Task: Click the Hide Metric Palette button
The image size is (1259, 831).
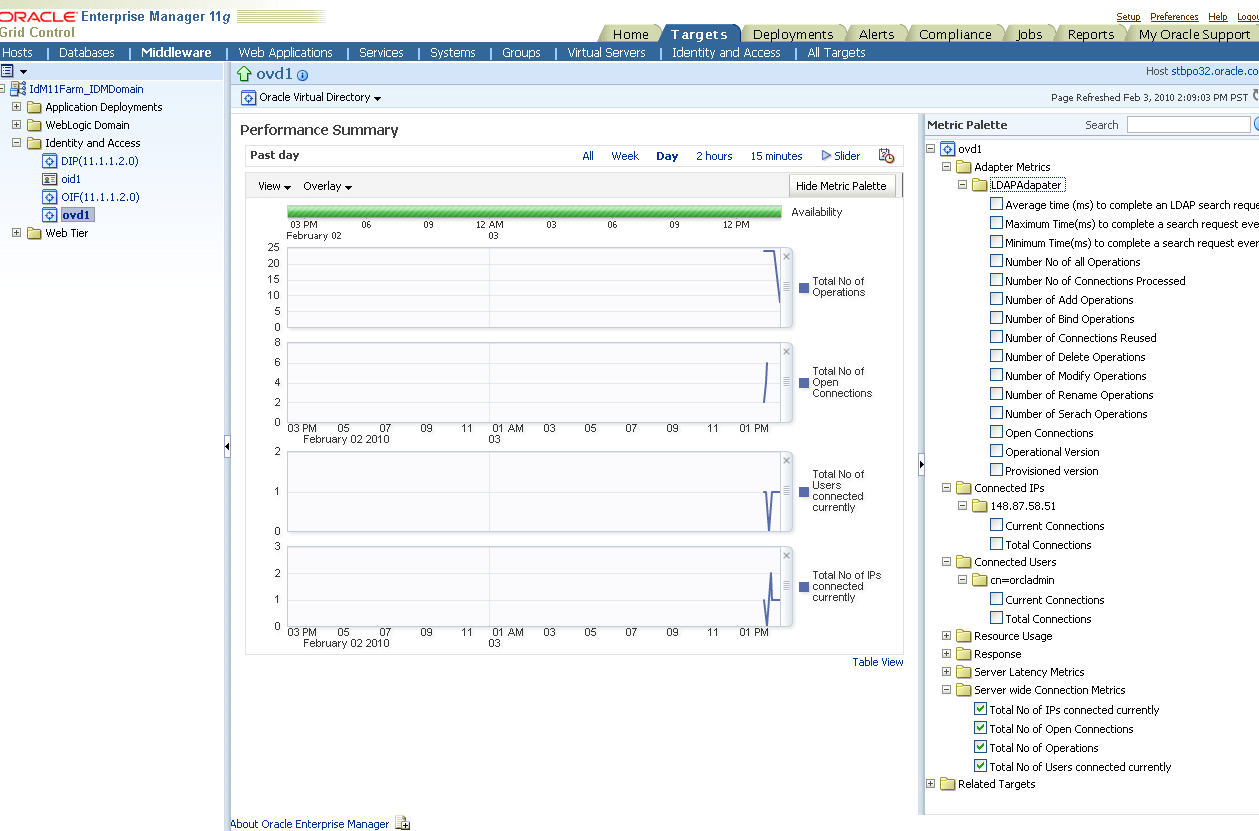Action: point(841,186)
